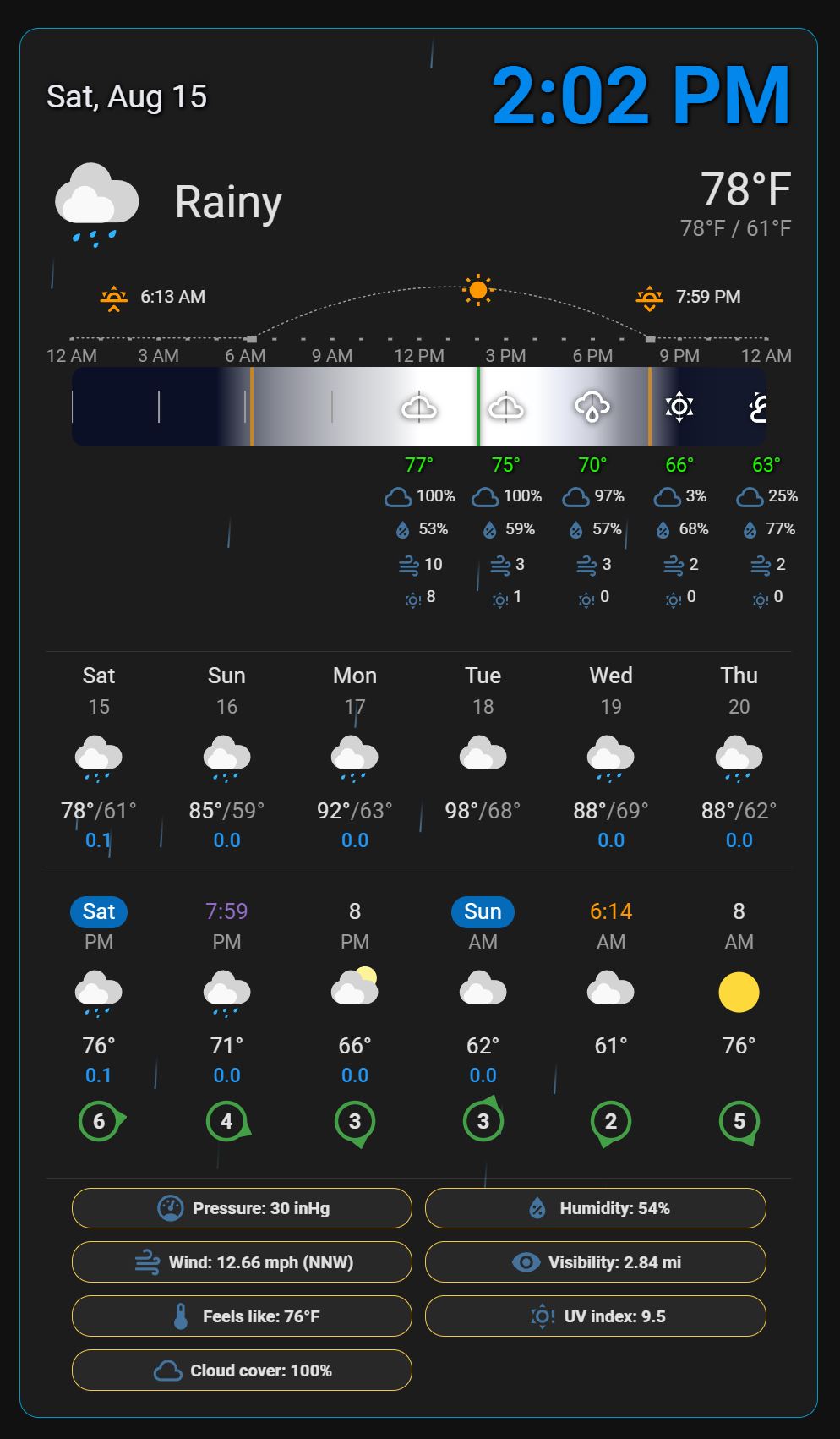The height and width of the screenshot is (1439, 840).
Task: Click the partly cloudy moon icon at 8 PM
Action: coord(355,987)
